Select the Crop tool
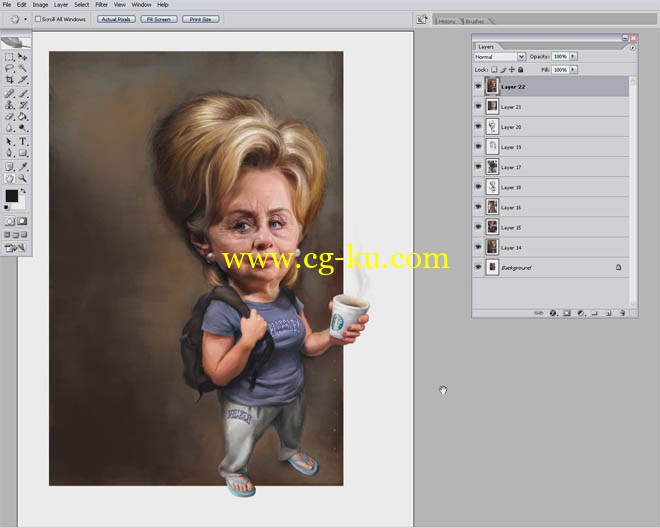The image size is (660, 528). [9, 79]
